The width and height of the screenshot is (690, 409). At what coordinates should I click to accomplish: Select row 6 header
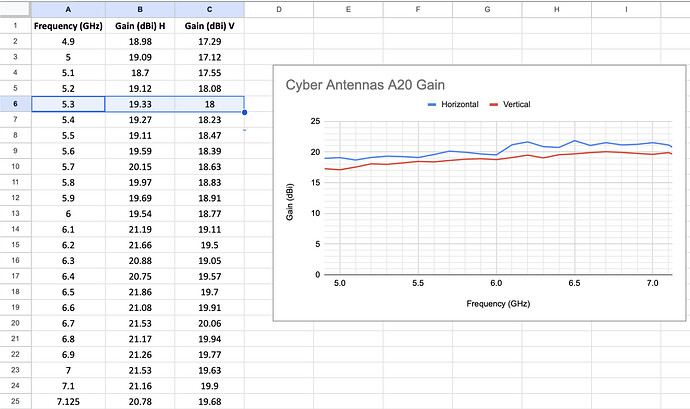[x=15, y=104]
